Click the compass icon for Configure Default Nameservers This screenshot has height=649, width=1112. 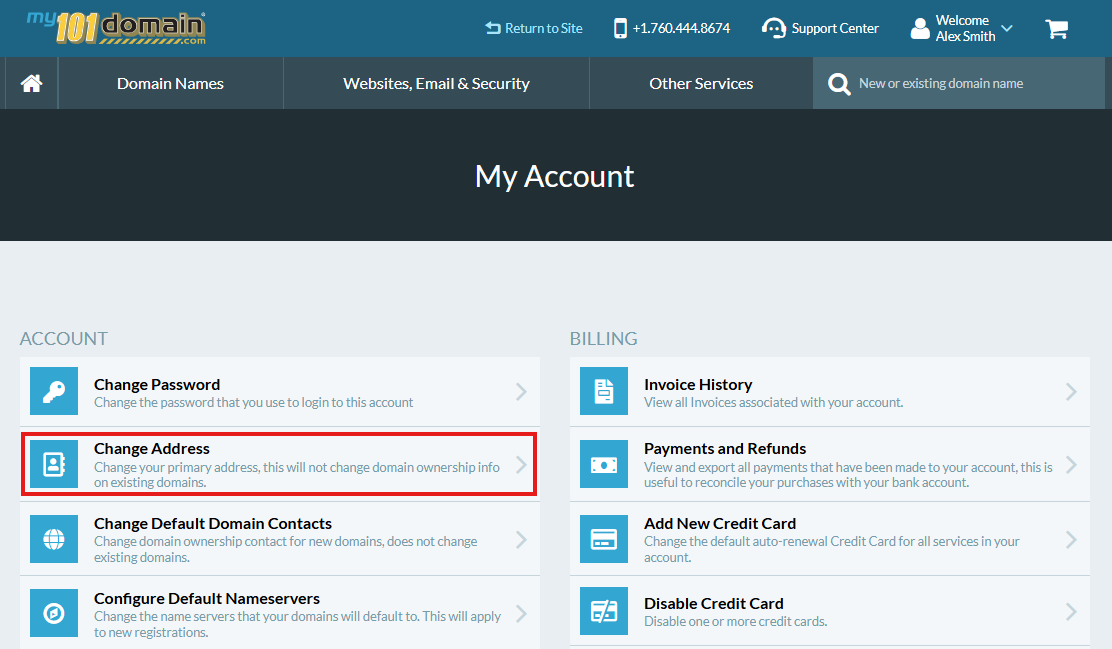point(54,611)
